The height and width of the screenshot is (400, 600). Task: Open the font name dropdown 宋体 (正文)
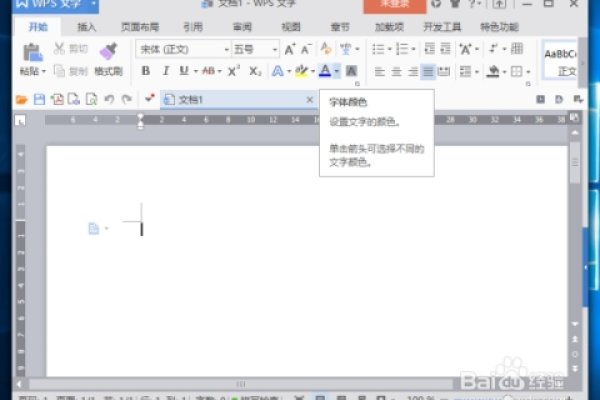183,49
